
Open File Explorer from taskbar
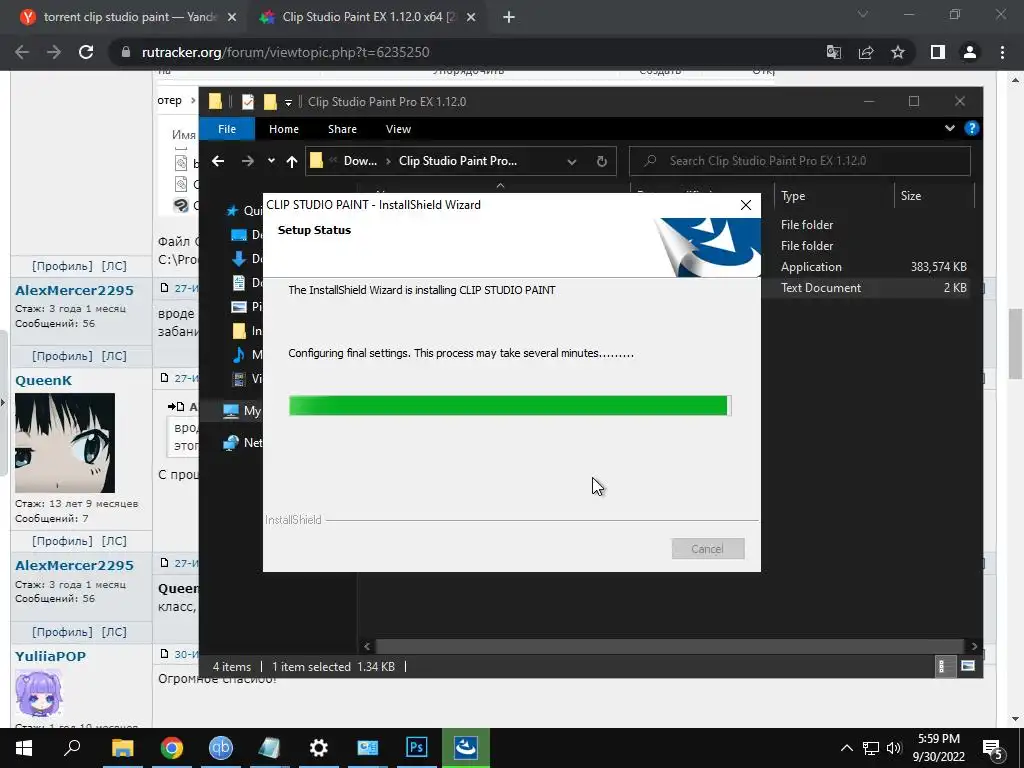[x=122, y=748]
